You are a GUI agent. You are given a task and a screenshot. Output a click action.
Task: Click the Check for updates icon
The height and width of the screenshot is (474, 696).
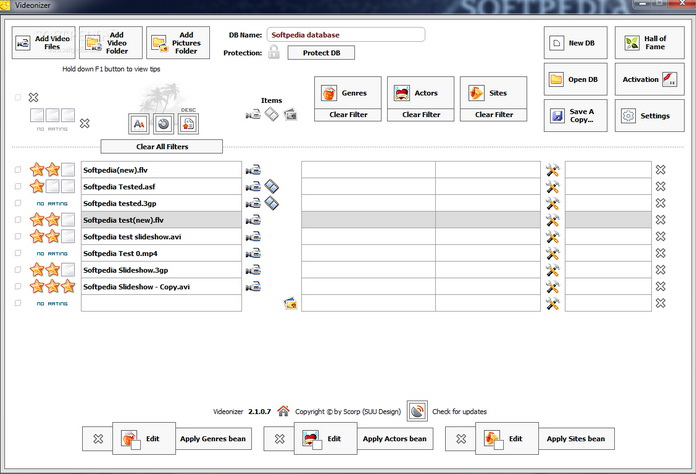click(x=417, y=411)
